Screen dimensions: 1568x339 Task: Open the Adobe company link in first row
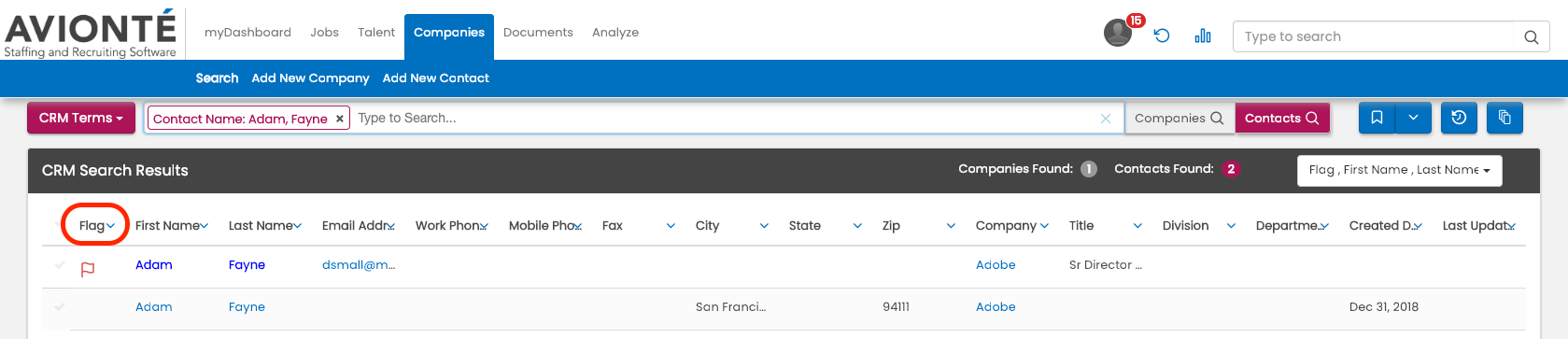(996, 265)
